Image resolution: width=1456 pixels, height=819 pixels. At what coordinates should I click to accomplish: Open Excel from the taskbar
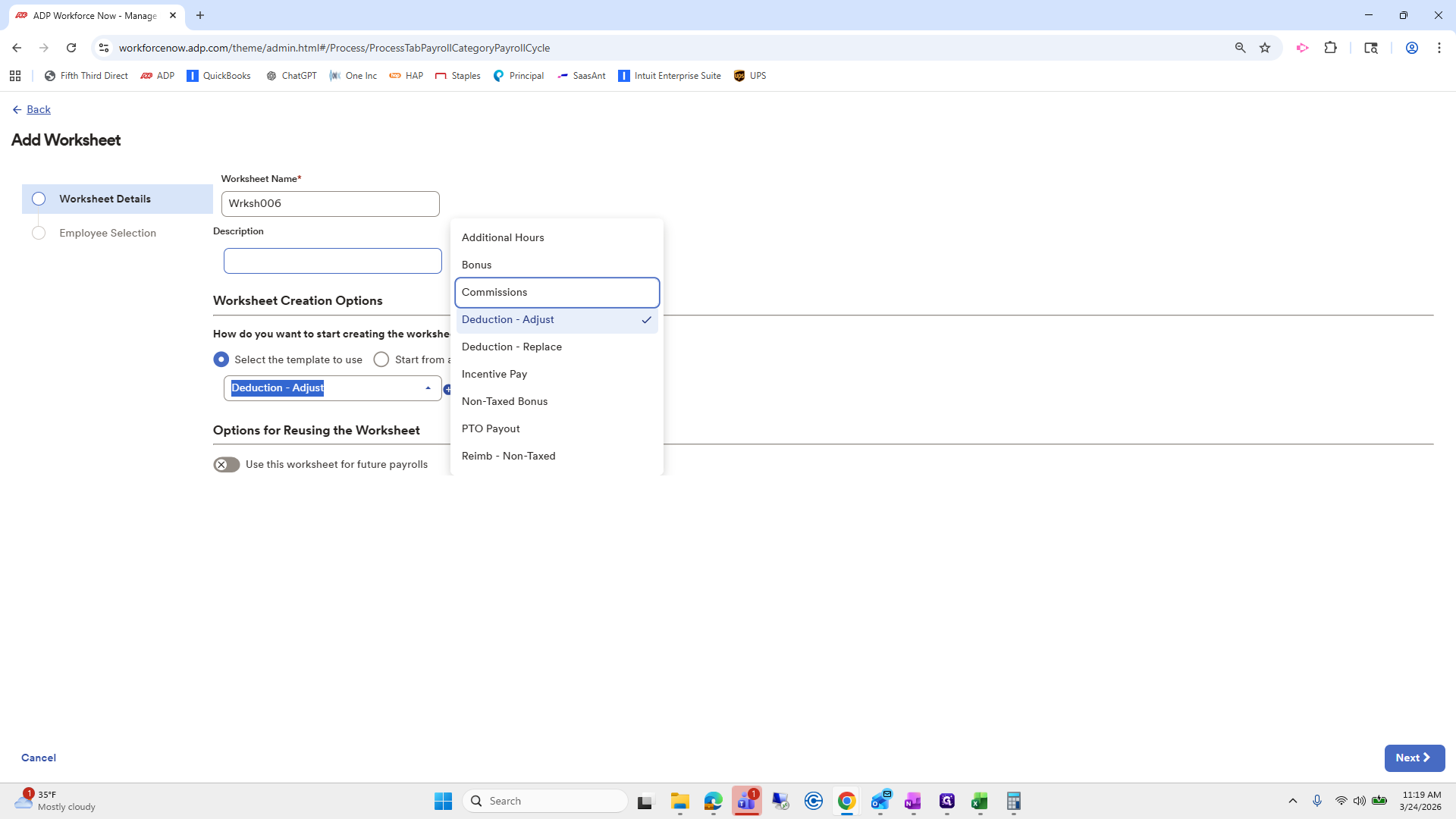pyautogui.click(x=980, y=801)
